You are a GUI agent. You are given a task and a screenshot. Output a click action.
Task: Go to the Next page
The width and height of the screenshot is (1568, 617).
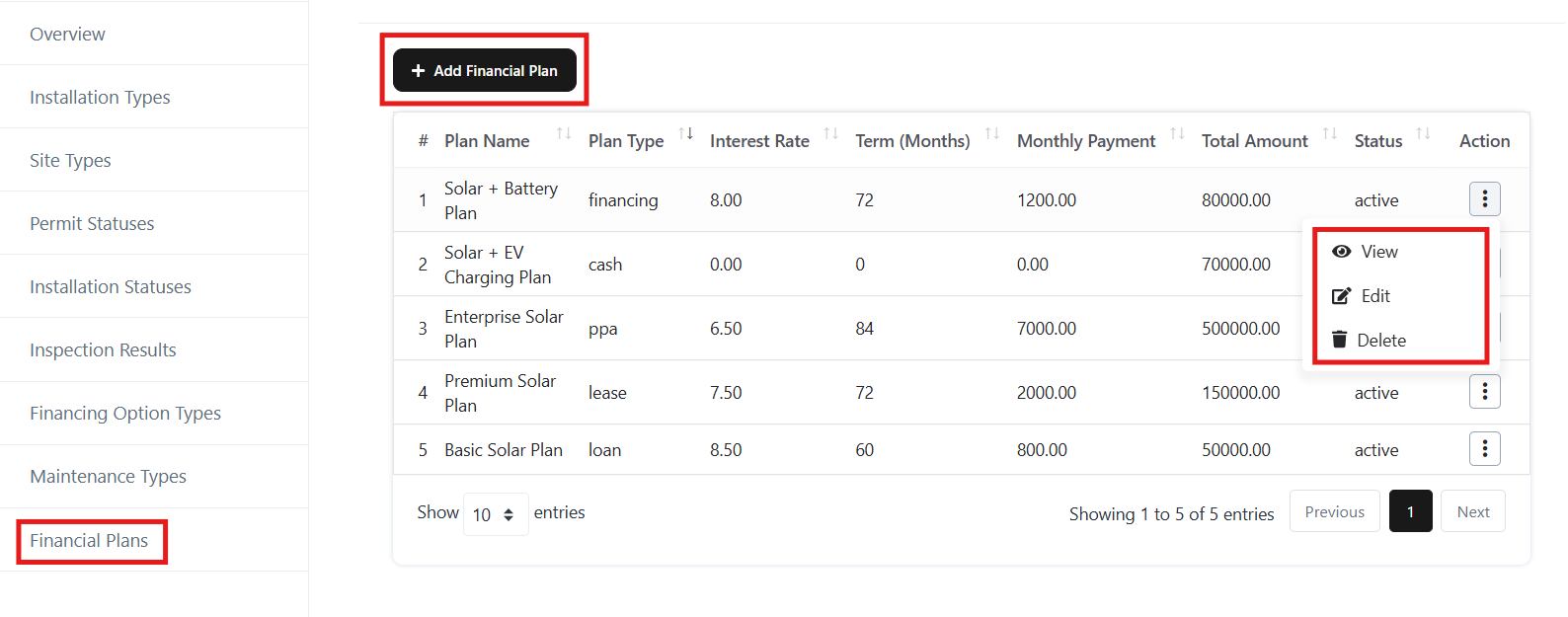point(1472,511)
